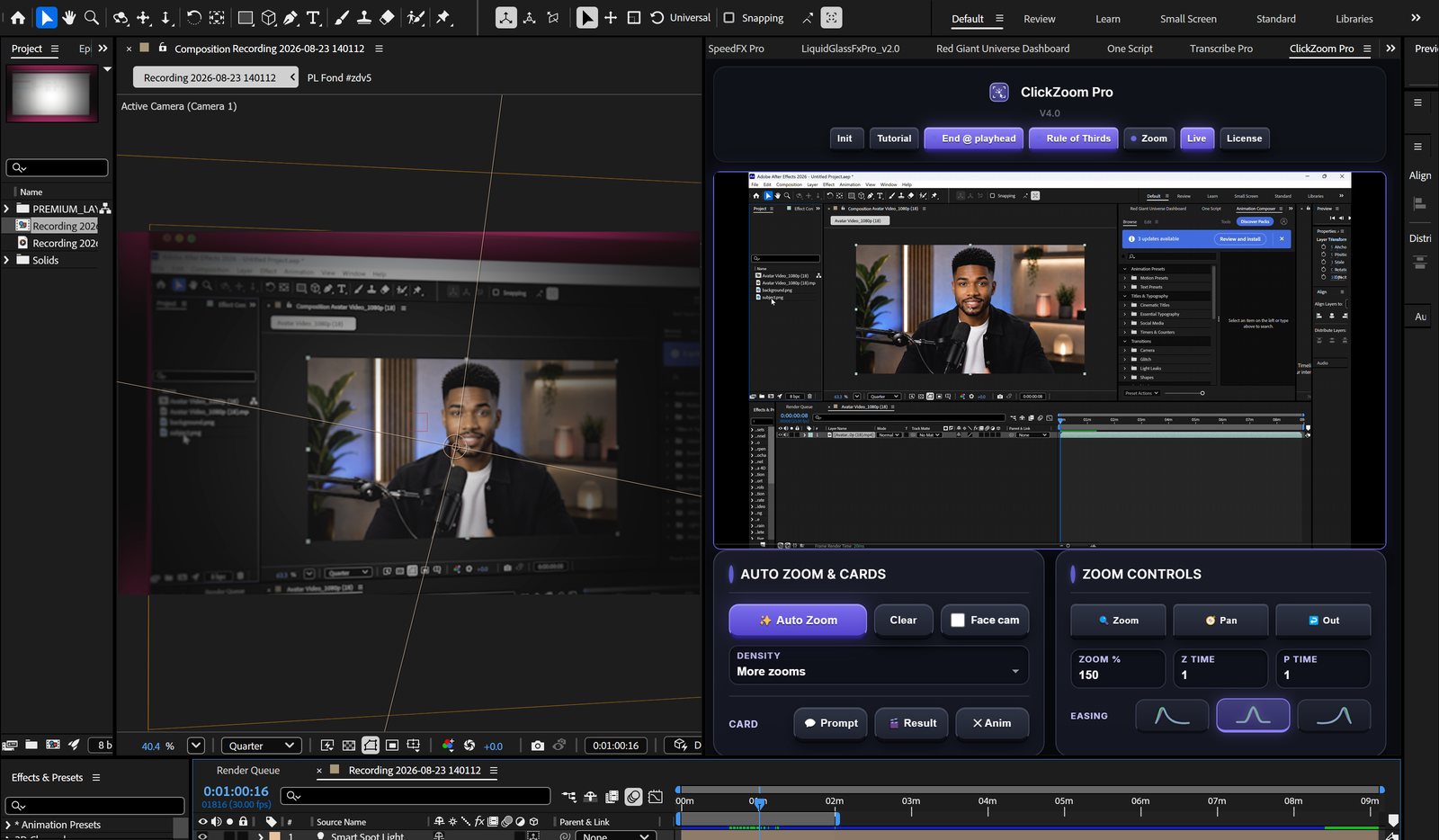Open the magnification ratio dropdown arrow
1439x840 pixels.
tap(196, 745)
